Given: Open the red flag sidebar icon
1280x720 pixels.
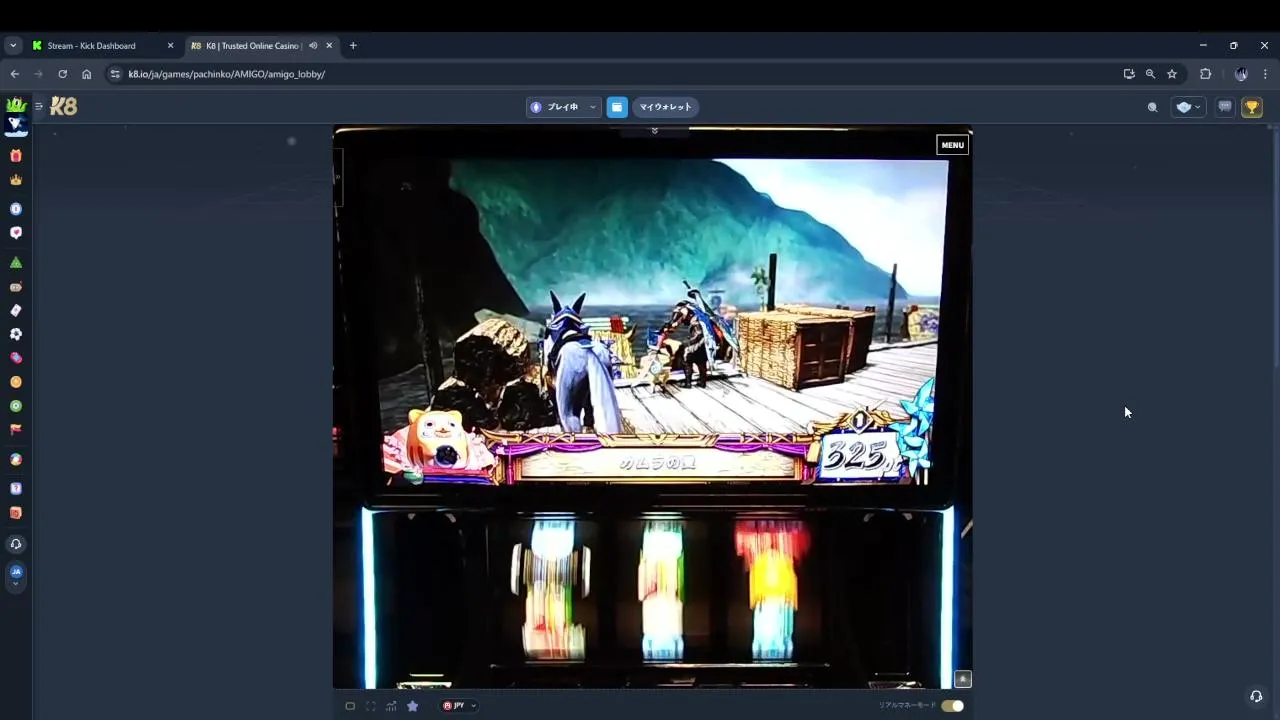Looking at the screenshot, I should tap(16, 430).
